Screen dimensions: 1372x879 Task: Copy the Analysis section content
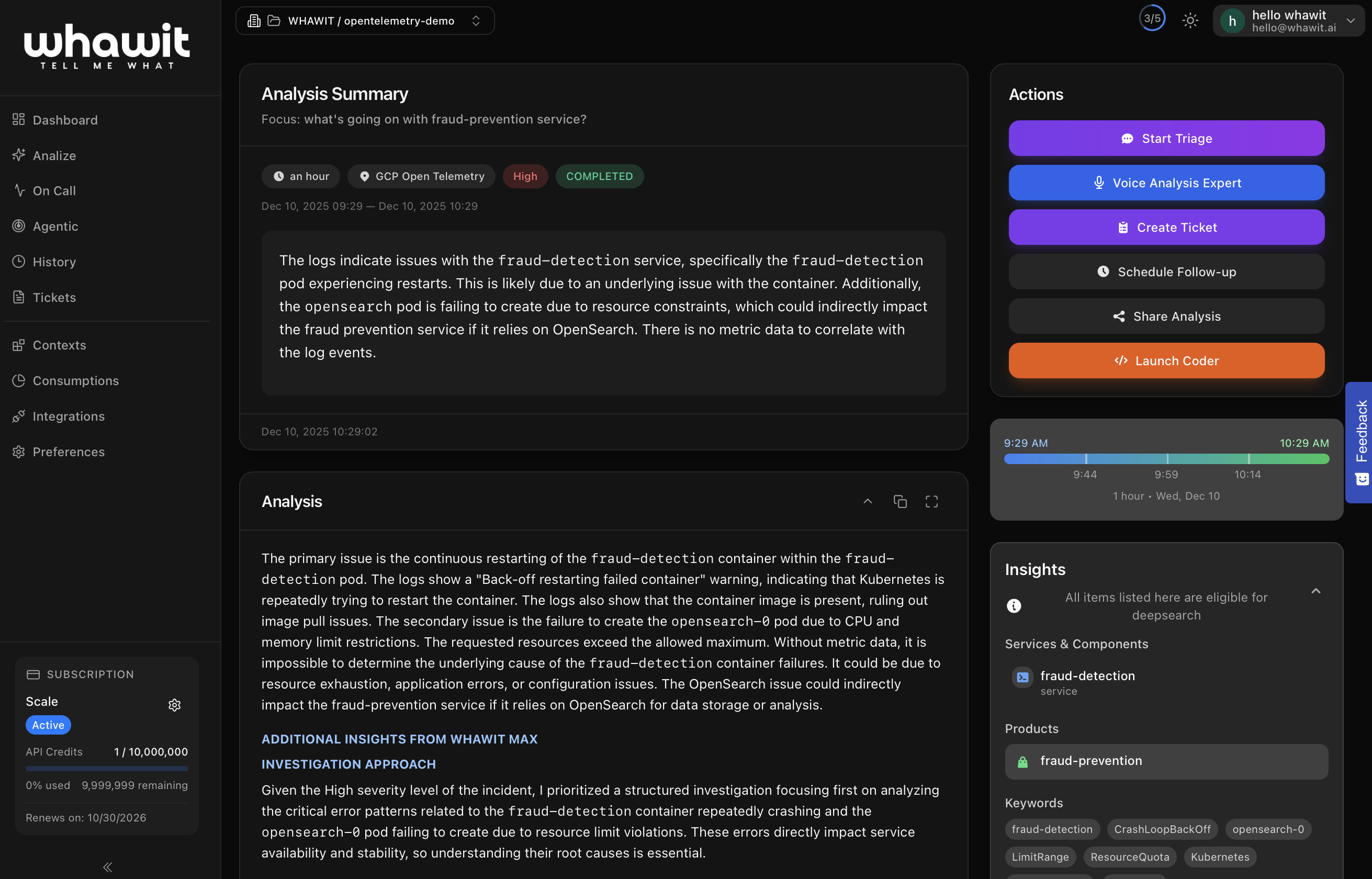pyautogui.click(x=900, y=502)
